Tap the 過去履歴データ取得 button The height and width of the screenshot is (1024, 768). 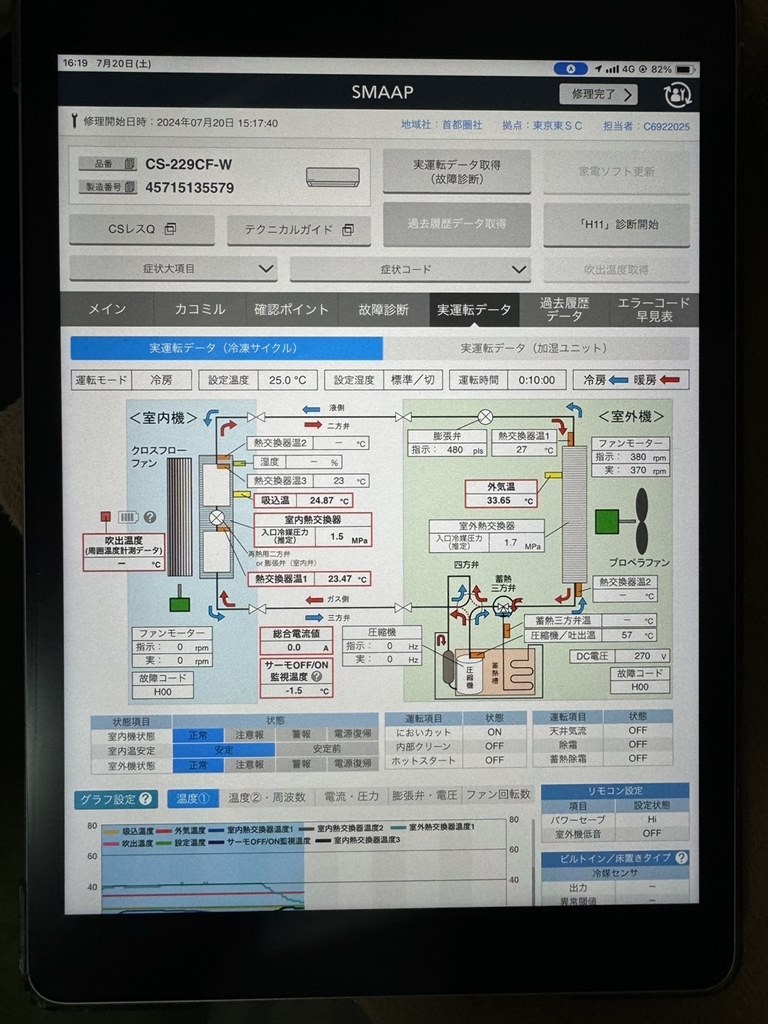pos(456,224)
